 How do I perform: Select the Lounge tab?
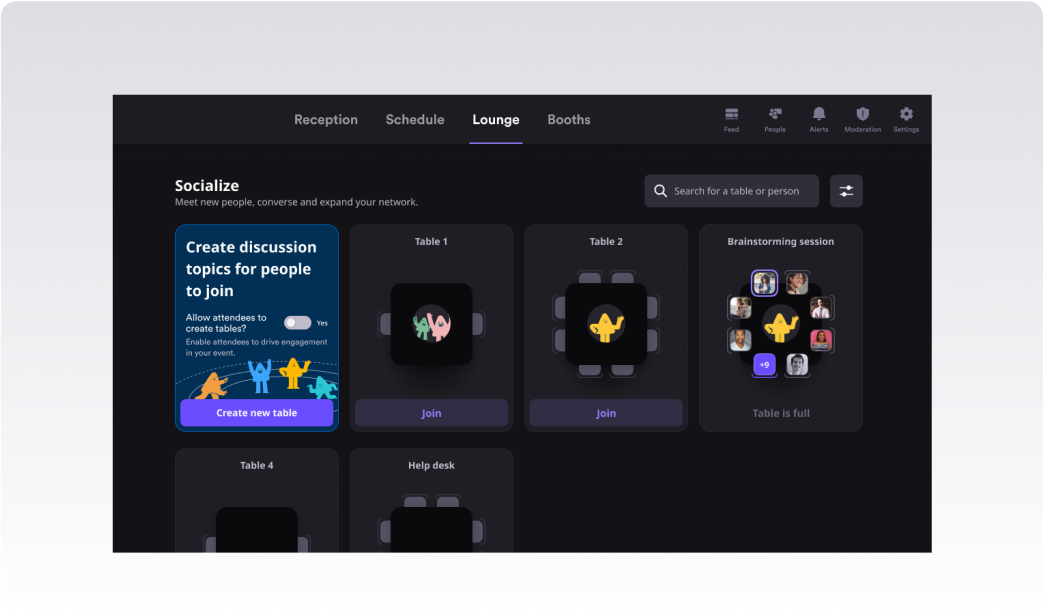click(496, 120)
